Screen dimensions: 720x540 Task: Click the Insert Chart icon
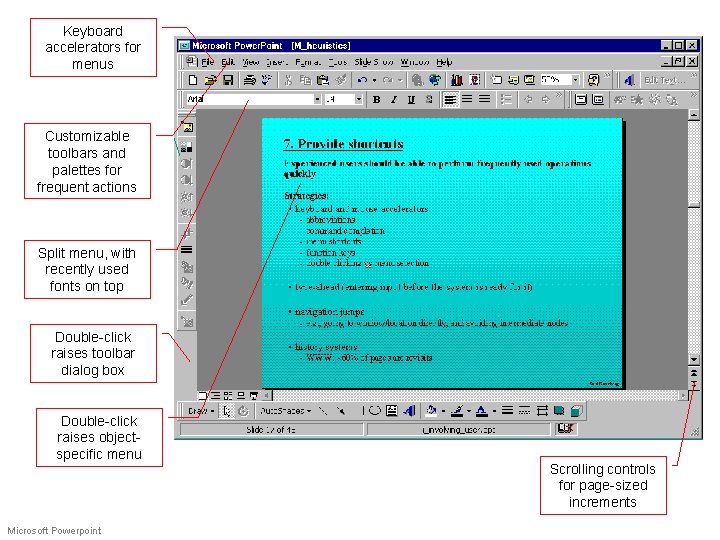click(x=456, y=80)
